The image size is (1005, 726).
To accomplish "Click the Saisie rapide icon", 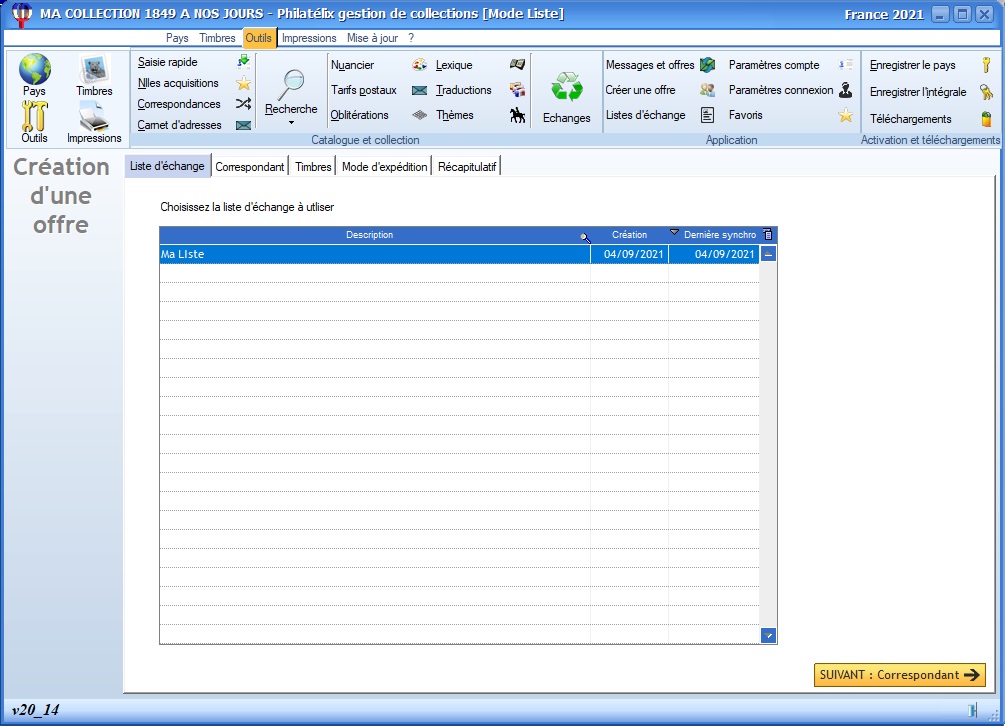I will pos(244,62).
